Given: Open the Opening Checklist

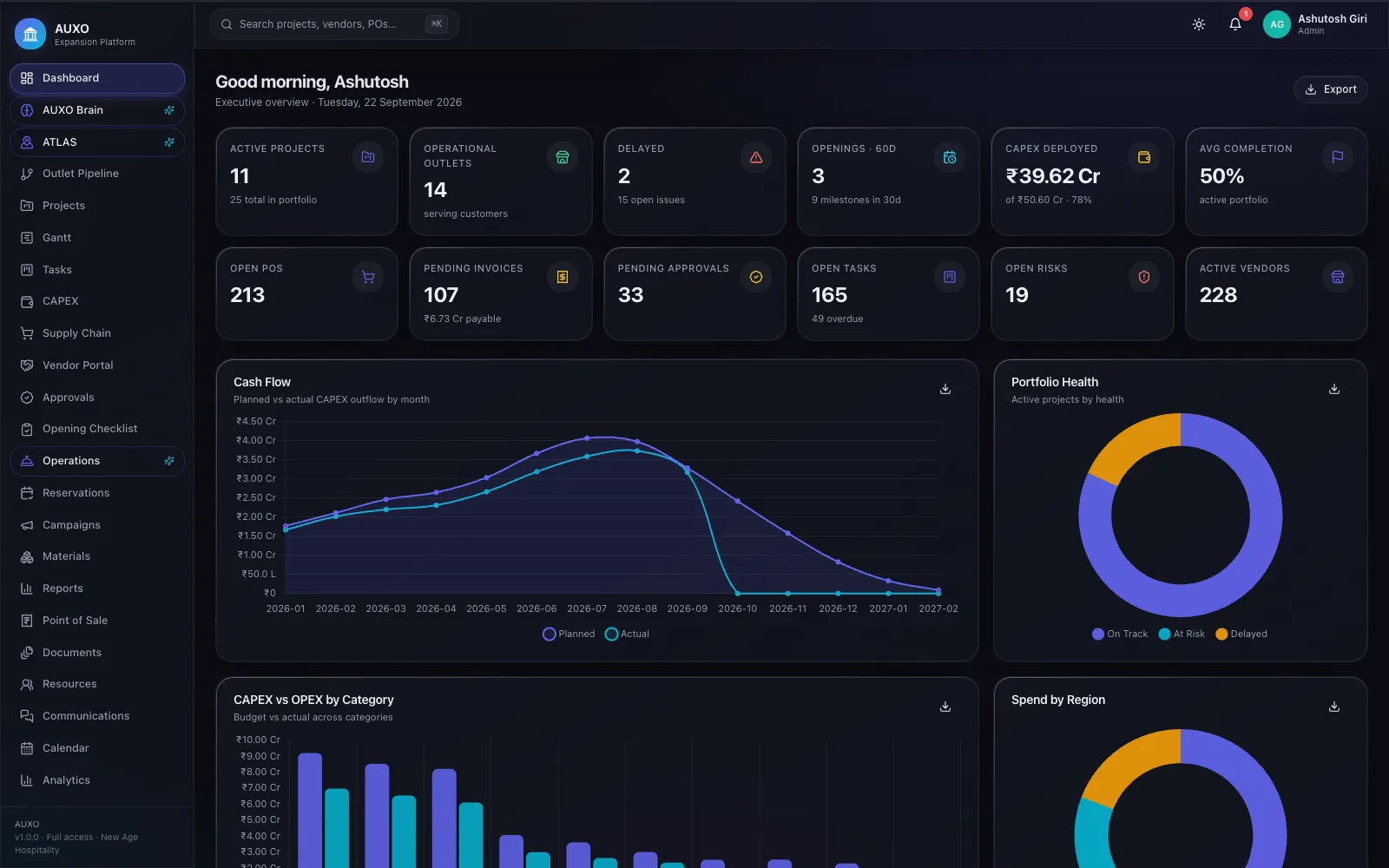Looking at the screenshot, I should tap(97, 429).
